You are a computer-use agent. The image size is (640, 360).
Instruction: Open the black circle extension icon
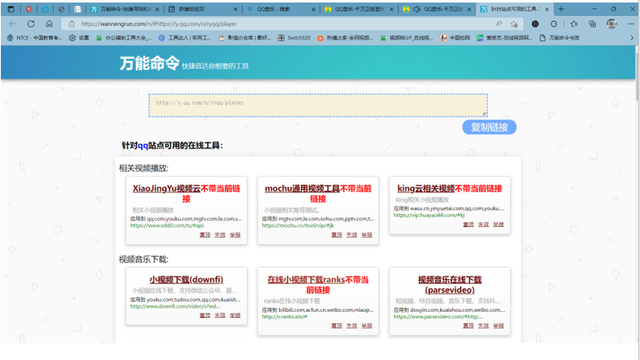[x=535, y=24]
